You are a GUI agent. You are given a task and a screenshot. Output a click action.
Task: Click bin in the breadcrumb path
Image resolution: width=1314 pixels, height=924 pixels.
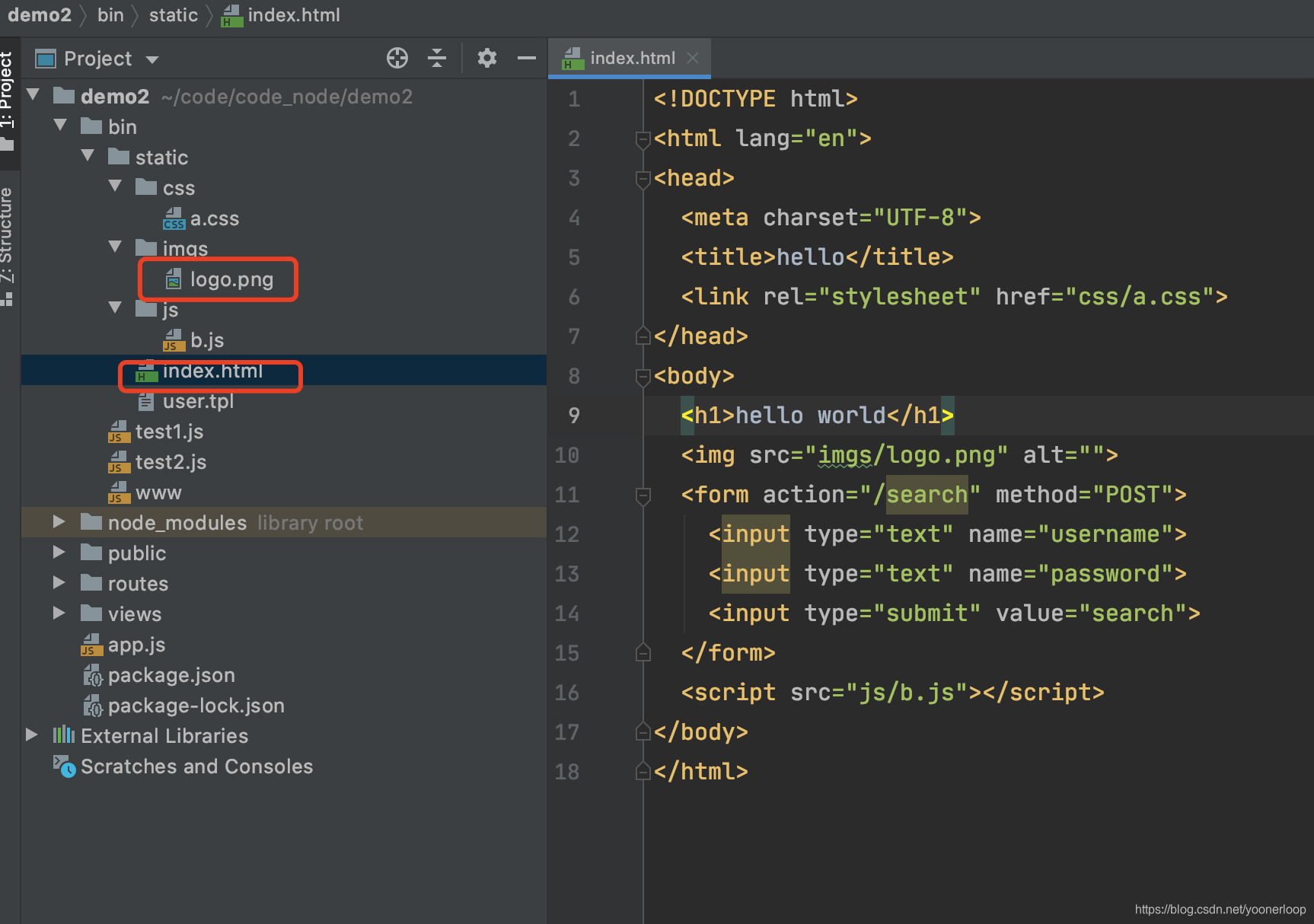[x=110, y=15]
